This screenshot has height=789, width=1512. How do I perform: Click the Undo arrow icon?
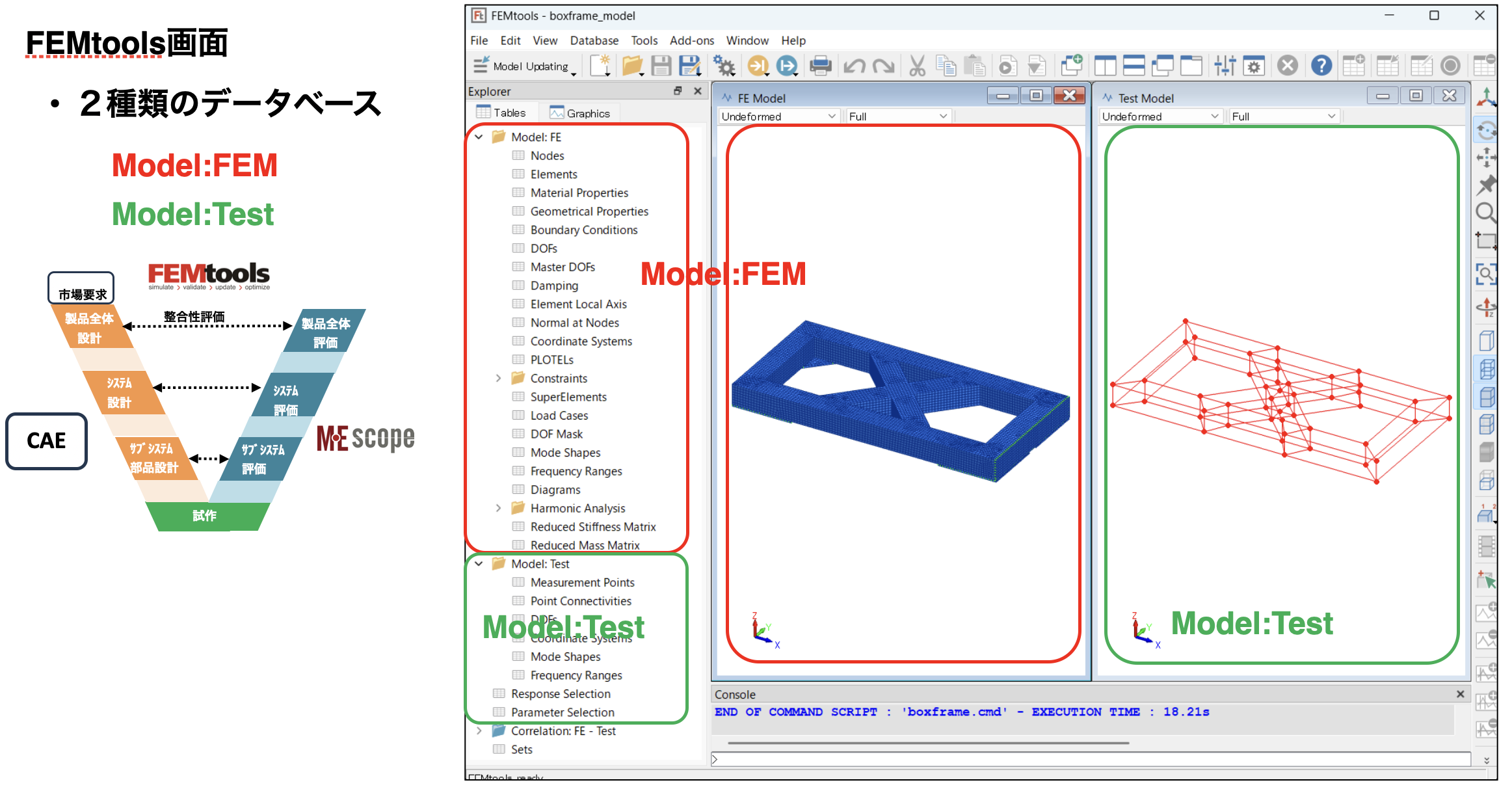pos(854,66)
